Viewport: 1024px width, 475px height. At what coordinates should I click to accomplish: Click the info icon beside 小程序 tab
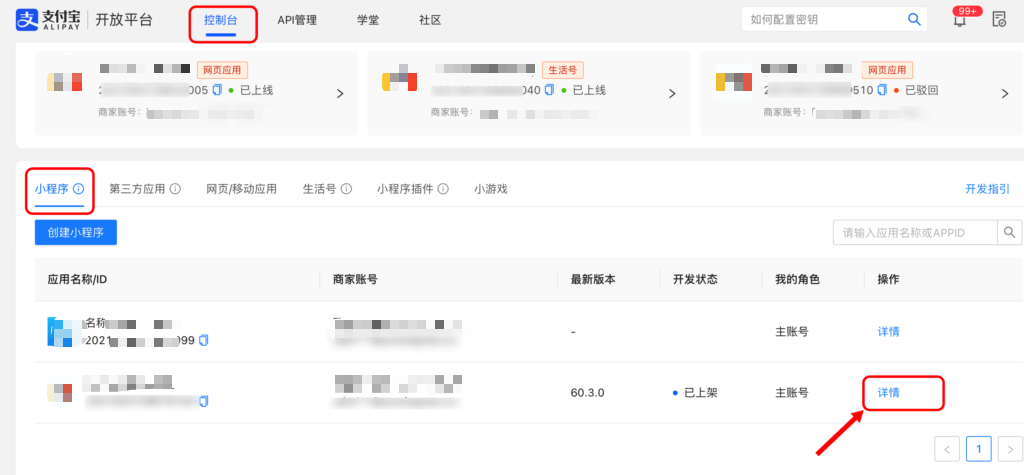coord(77,189)
